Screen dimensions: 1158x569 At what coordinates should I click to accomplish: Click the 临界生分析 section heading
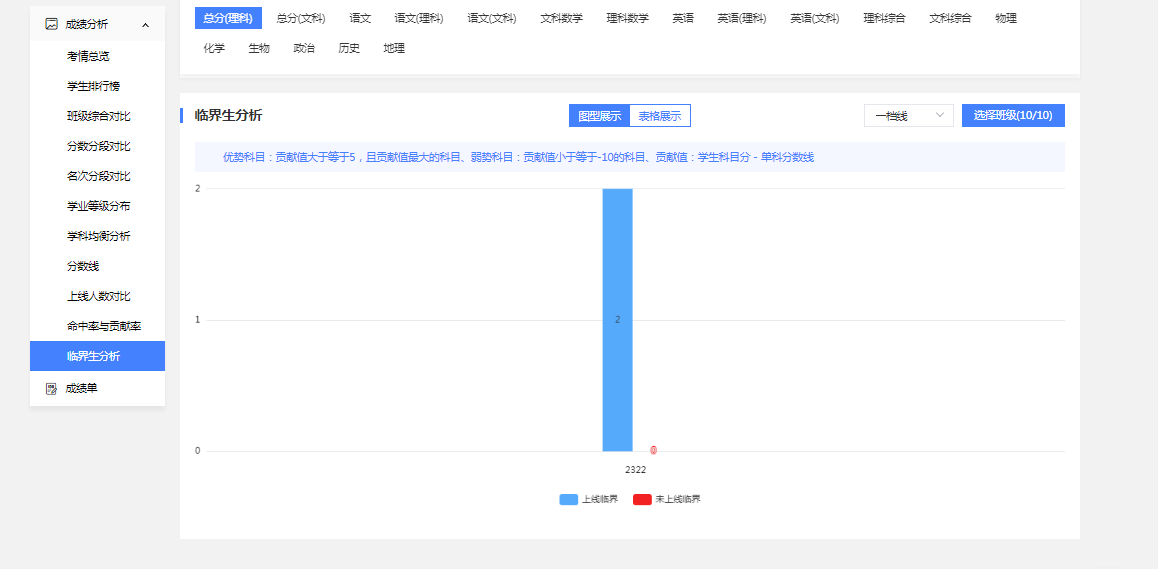tap(228, 115)
